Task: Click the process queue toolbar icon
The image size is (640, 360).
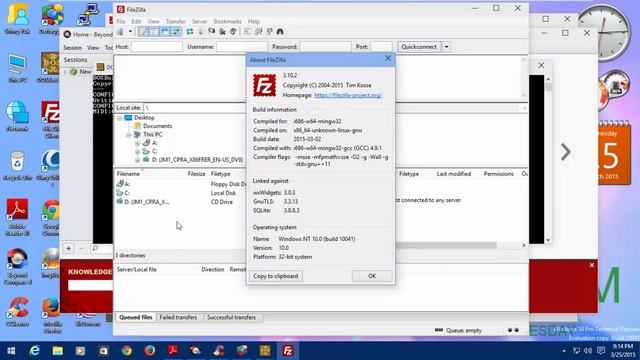Action: coord(201,32)
